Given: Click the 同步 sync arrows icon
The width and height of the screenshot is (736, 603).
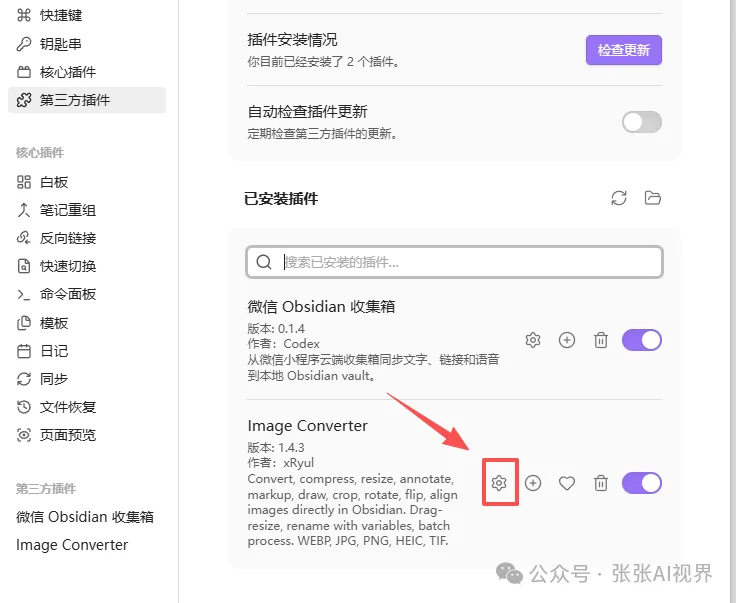Looking at the screenshot, I should (x=24, y=379).
